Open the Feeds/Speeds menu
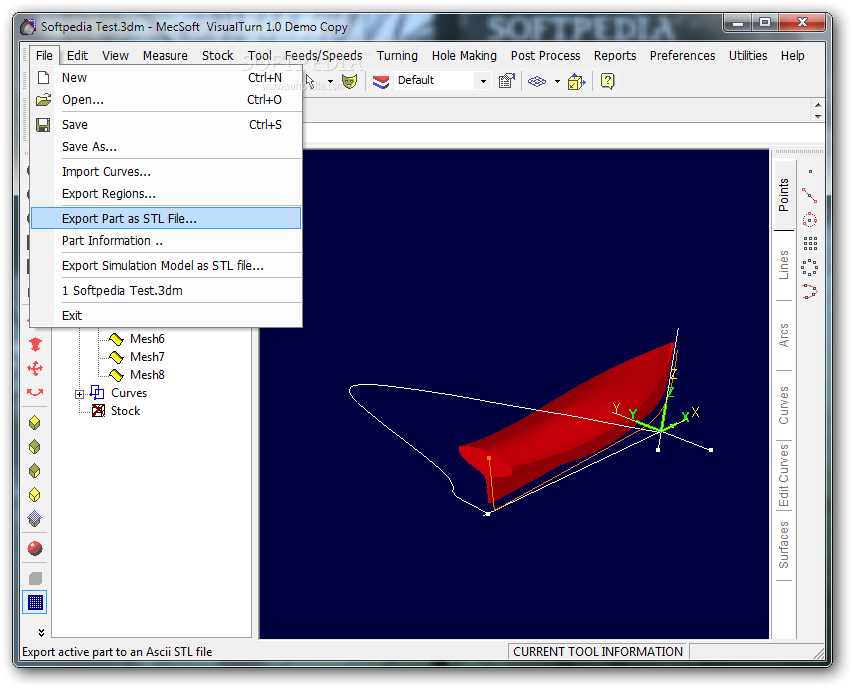Screen dimensions: 853x688 pos(323,55)
